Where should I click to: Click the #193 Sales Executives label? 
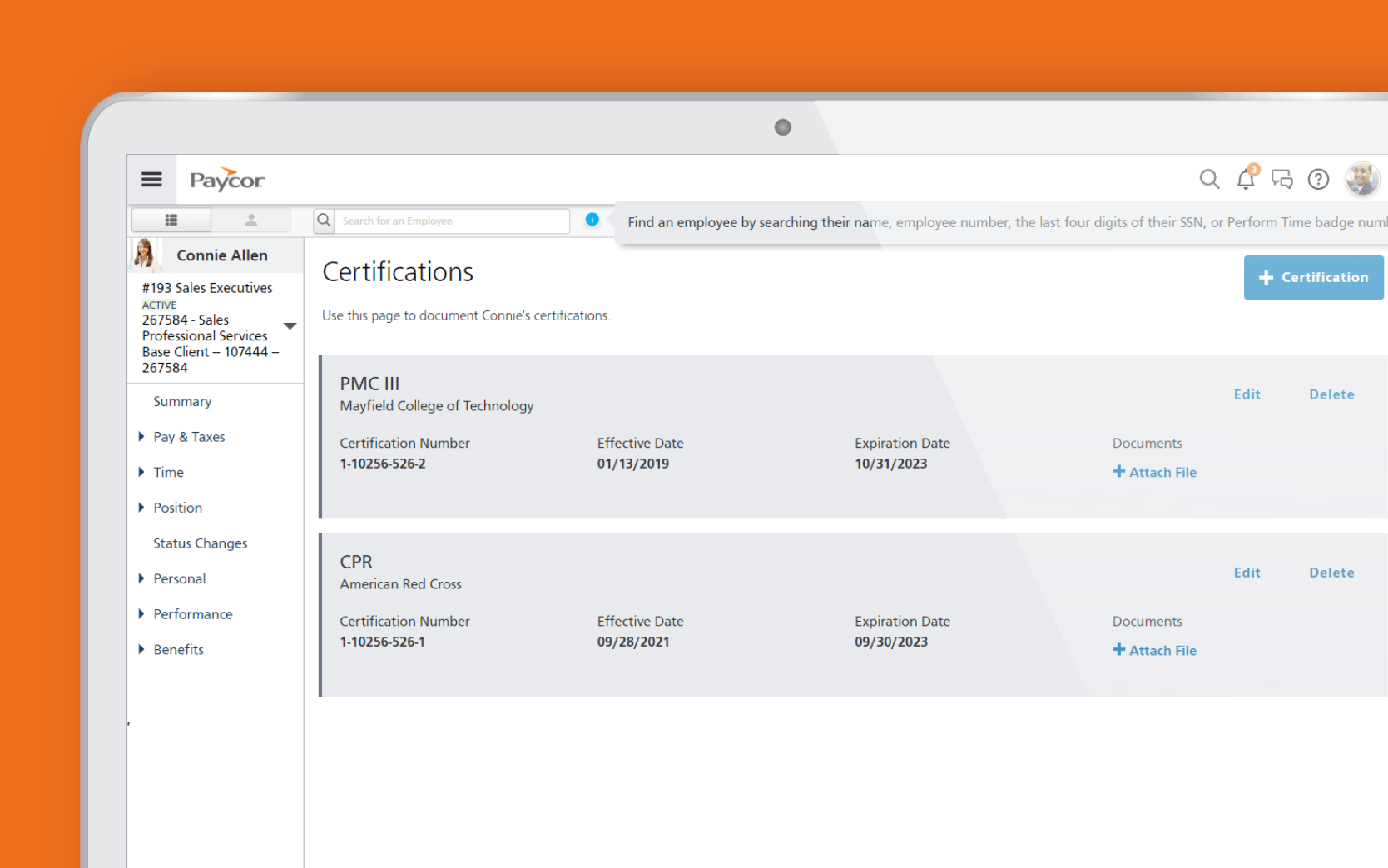207,288
